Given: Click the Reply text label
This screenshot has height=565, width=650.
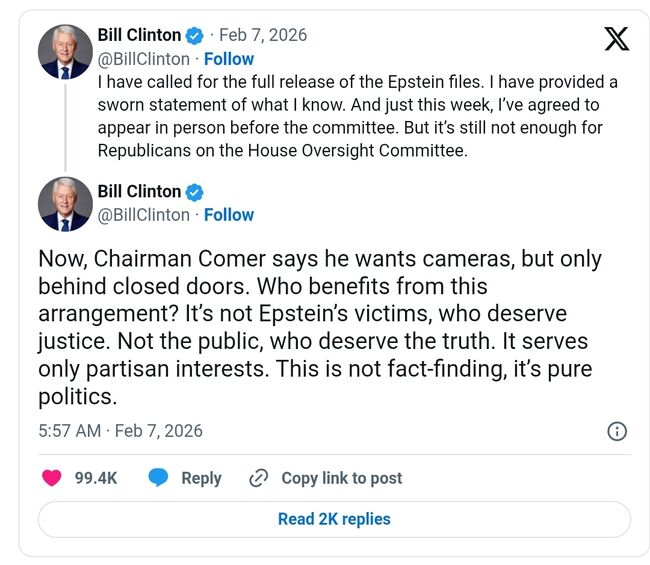Looking at the screenshot, I should point(201,478).
